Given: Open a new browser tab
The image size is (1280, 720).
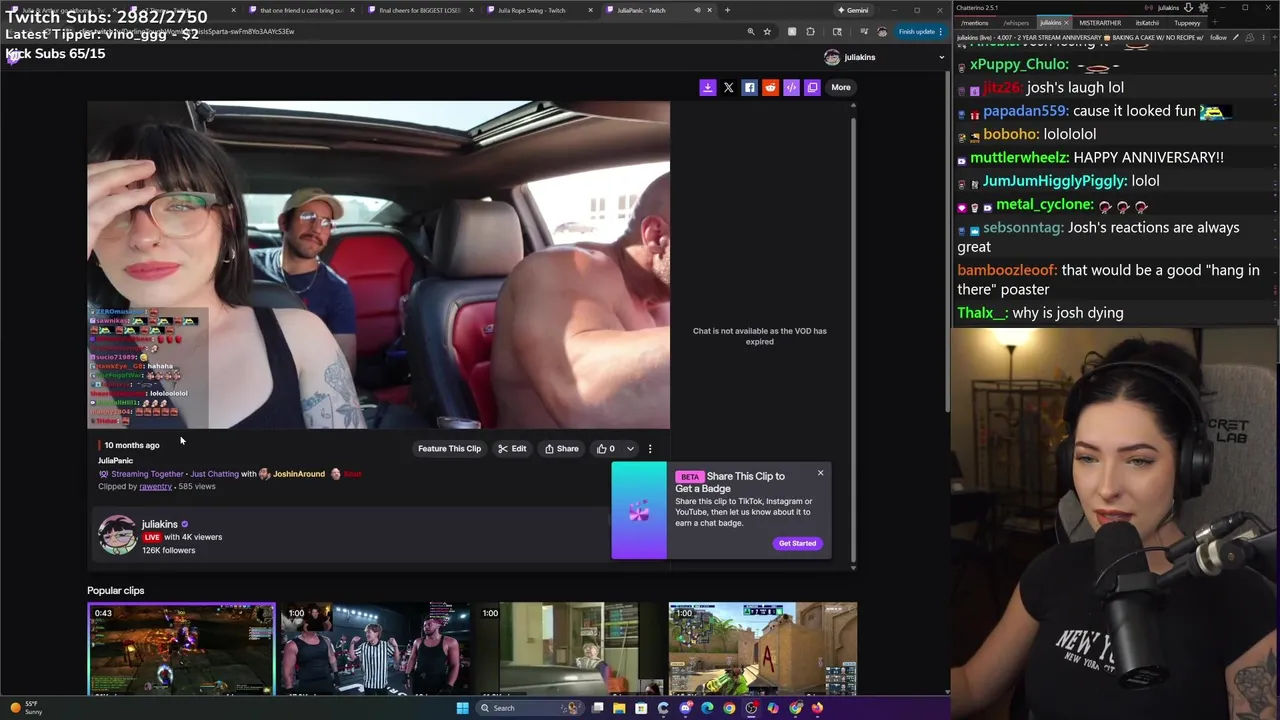Looking at the screenshot, I should (728, 10).
